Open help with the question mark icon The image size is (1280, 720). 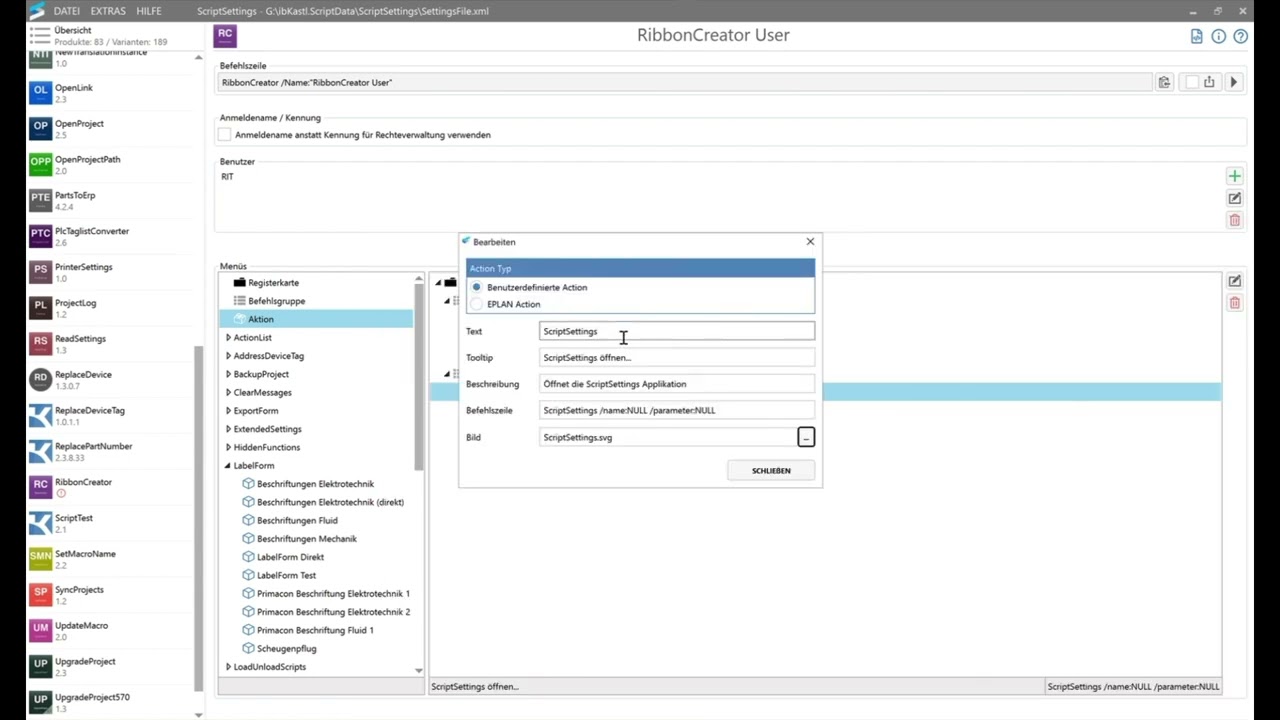tap(1240, 36)
